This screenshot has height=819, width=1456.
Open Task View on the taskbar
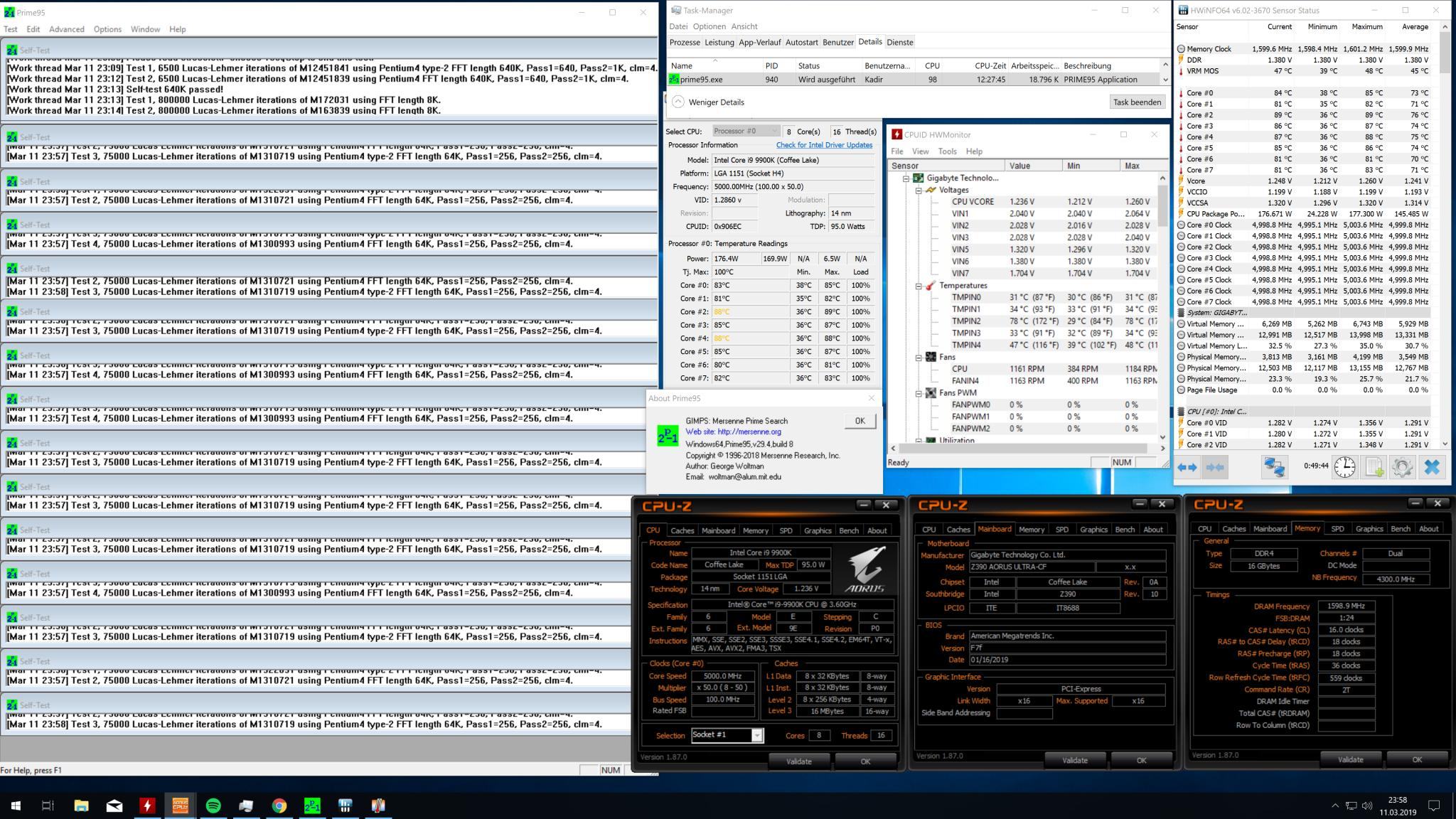(x=48, y=805)
